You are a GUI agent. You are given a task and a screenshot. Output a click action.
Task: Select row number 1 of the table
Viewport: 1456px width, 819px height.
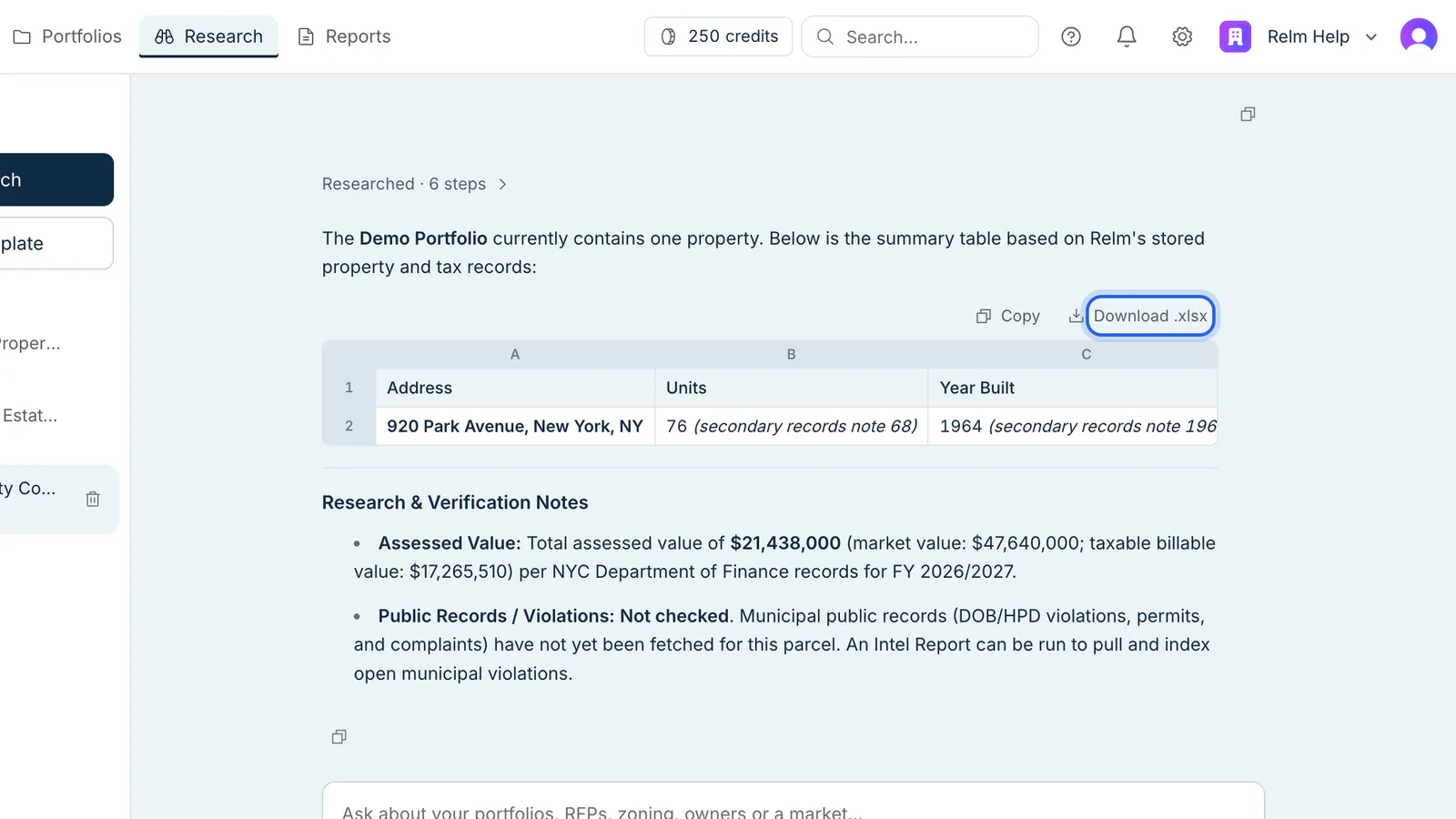tap(349, 388)
